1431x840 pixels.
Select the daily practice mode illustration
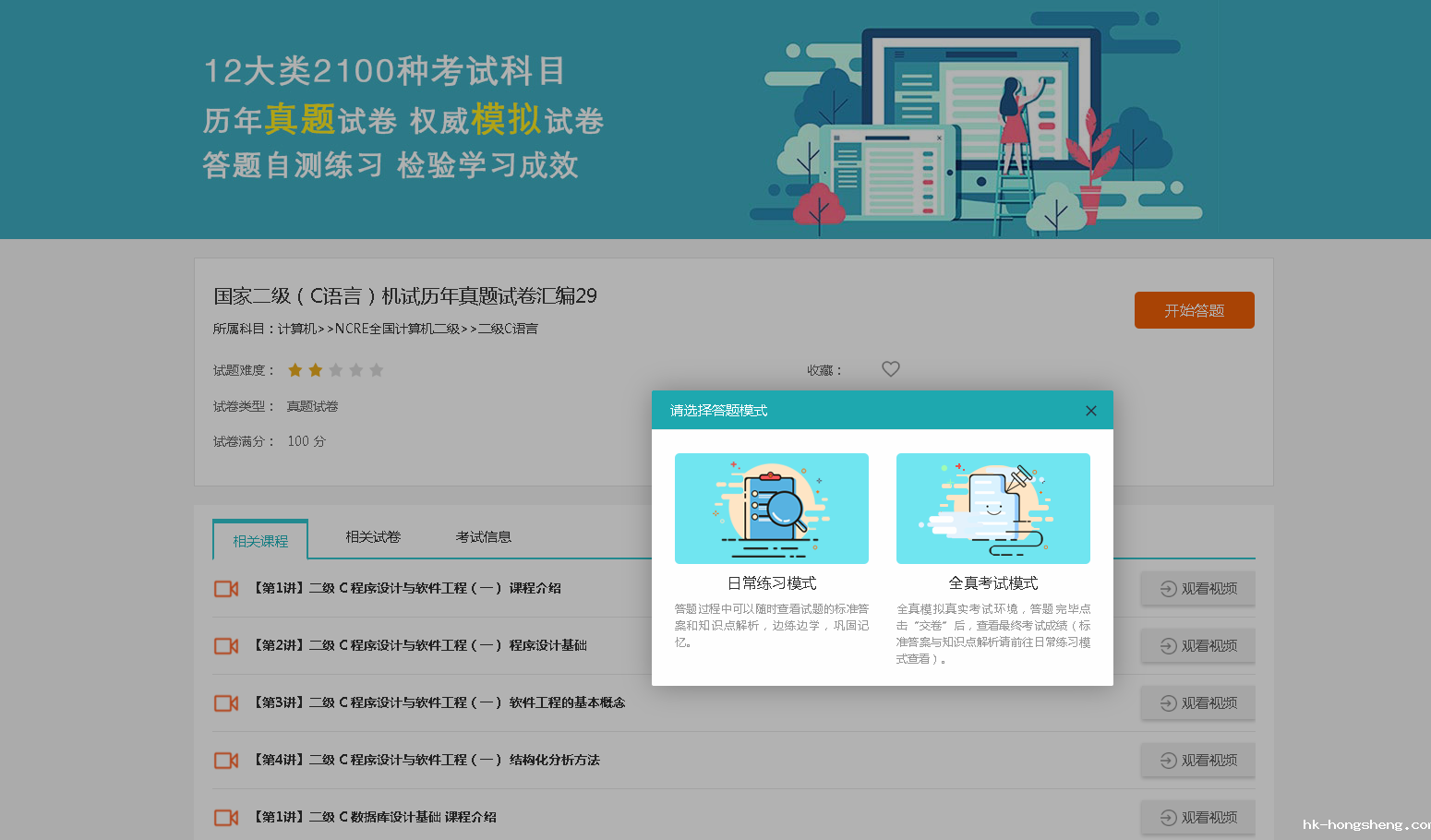point(771,509)
